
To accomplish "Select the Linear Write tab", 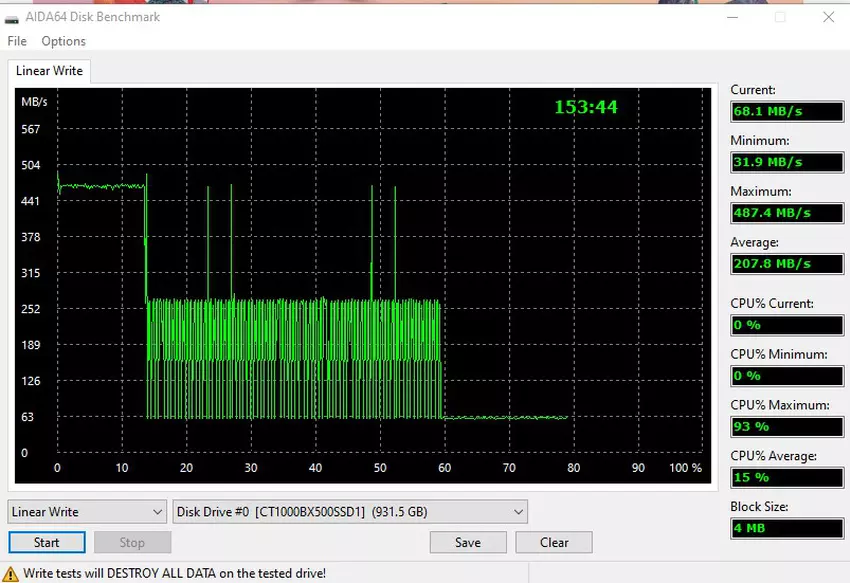I will click(x=49, y=71).
